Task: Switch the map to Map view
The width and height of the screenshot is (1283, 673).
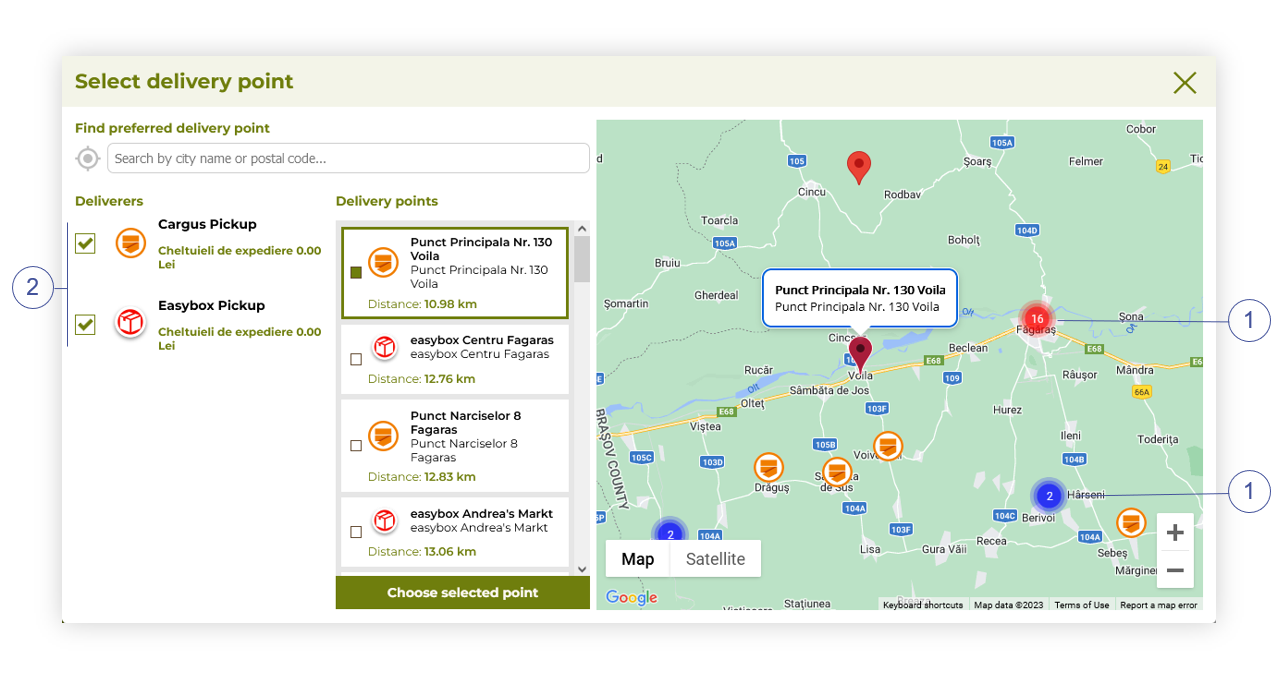Action: pyautogui.click(x=638, y=559)
